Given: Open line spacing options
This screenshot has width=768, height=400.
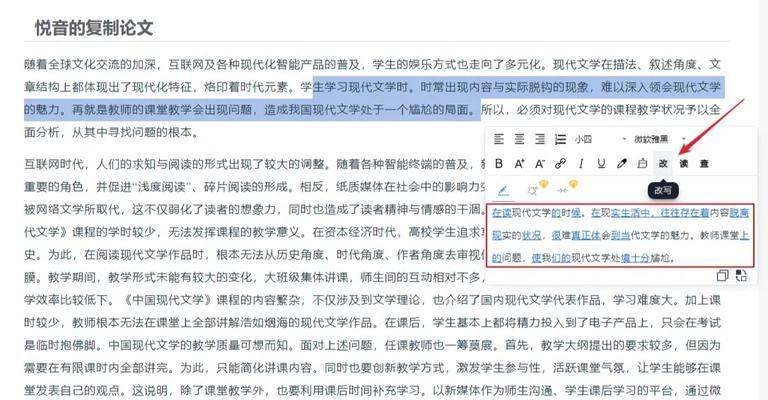Looking at the screenshot, I should click(x=560, y=140).
